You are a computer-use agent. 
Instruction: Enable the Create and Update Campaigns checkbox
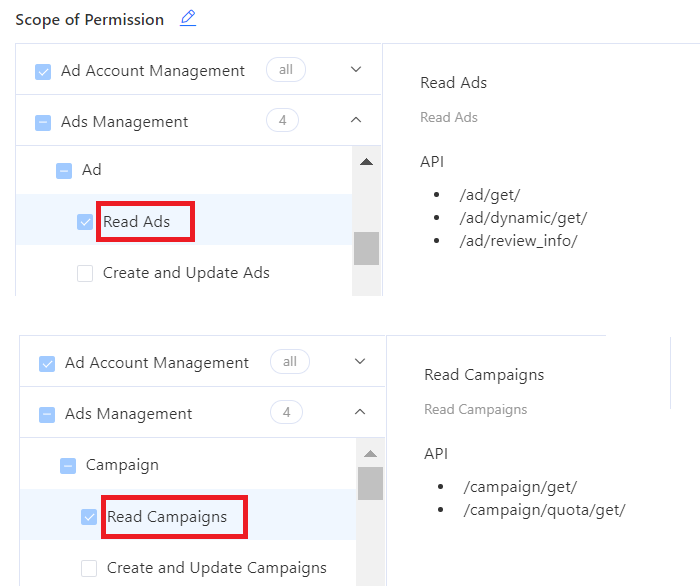coord(89,568)
